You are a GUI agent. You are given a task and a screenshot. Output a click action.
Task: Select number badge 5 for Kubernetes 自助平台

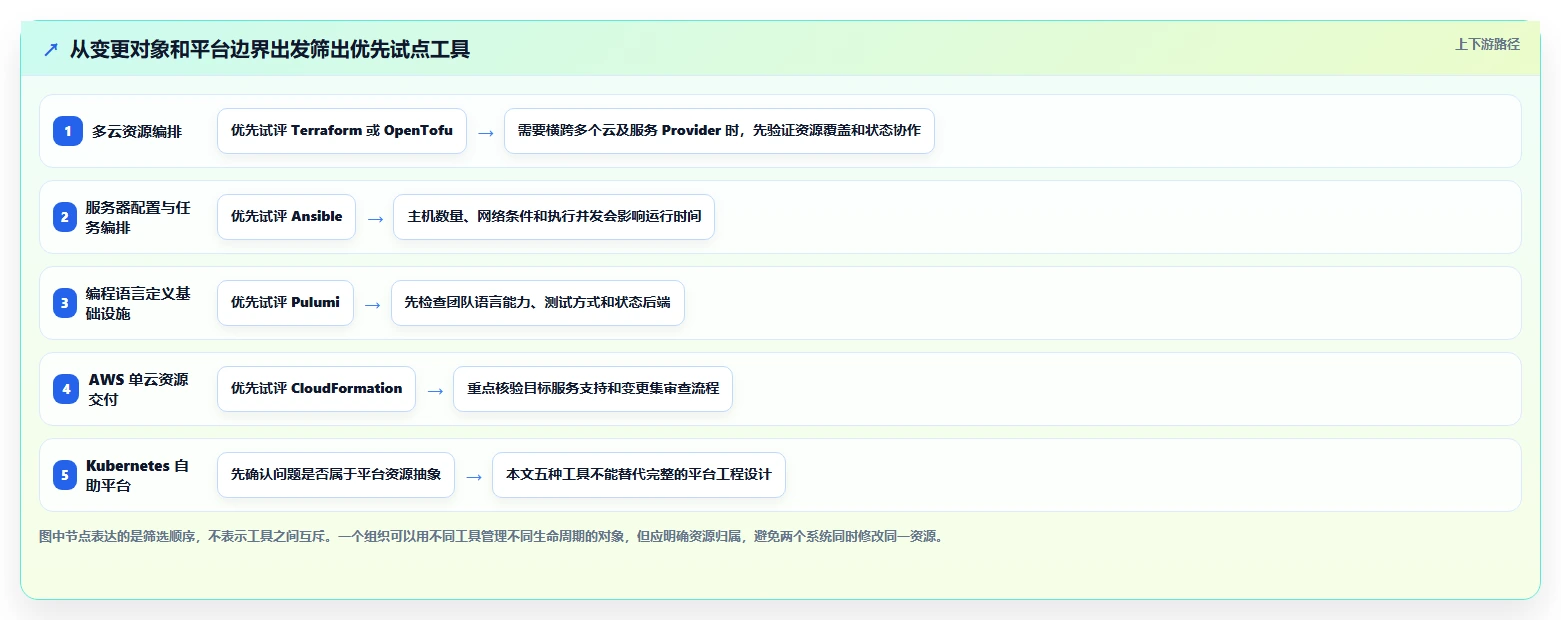65,475
